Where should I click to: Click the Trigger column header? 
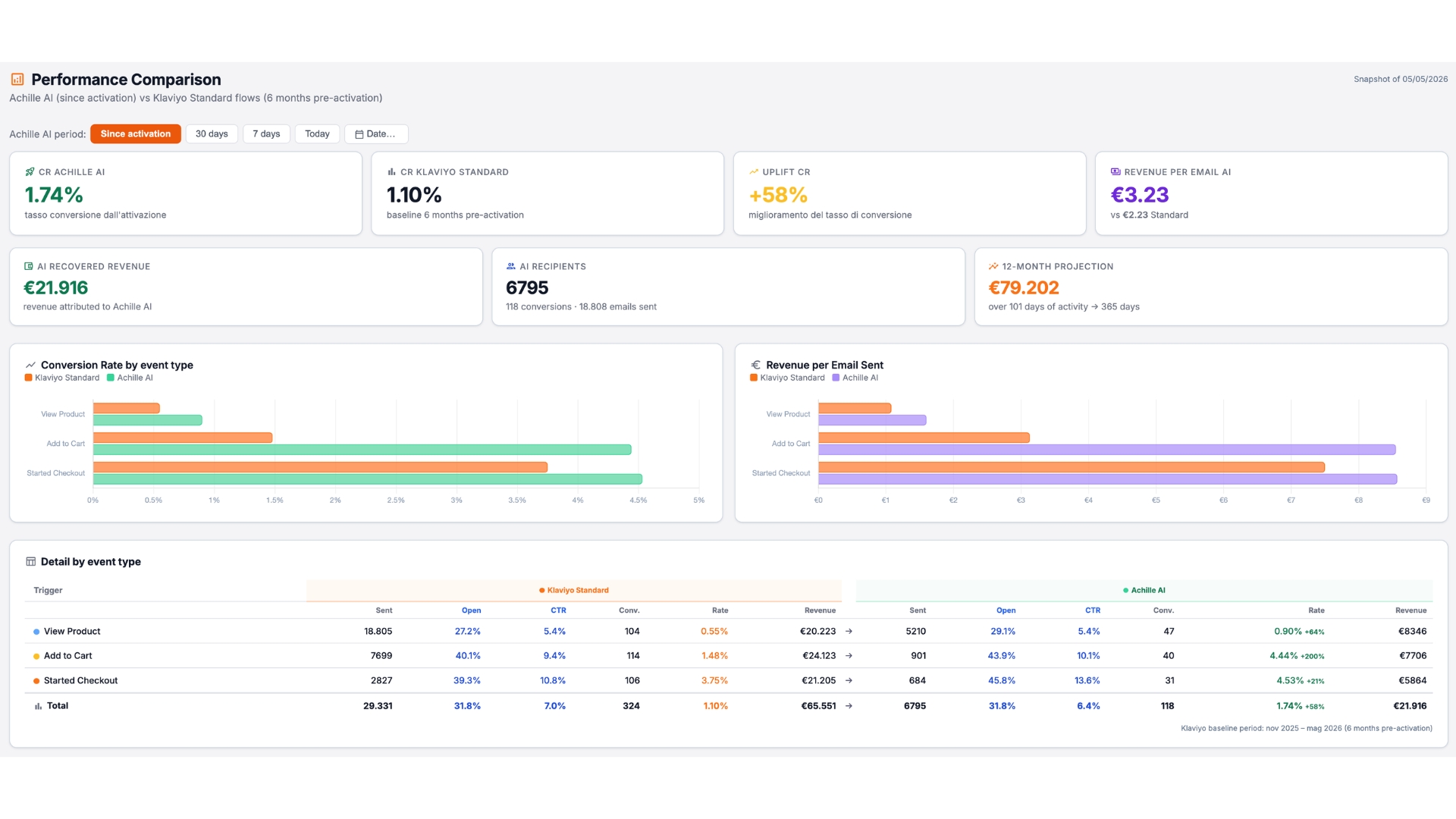pos(48,591)
